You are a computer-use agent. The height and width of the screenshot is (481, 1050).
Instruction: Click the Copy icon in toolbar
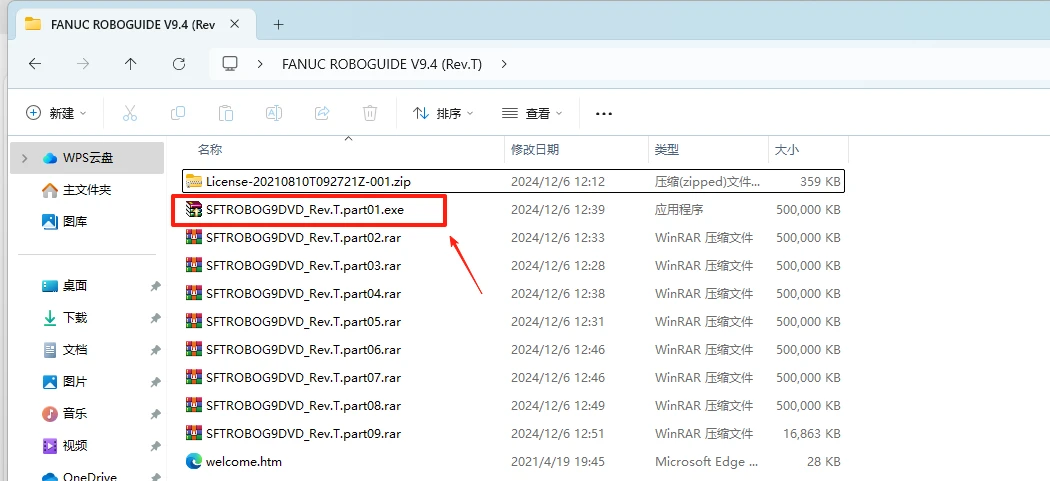coord(178,113)
